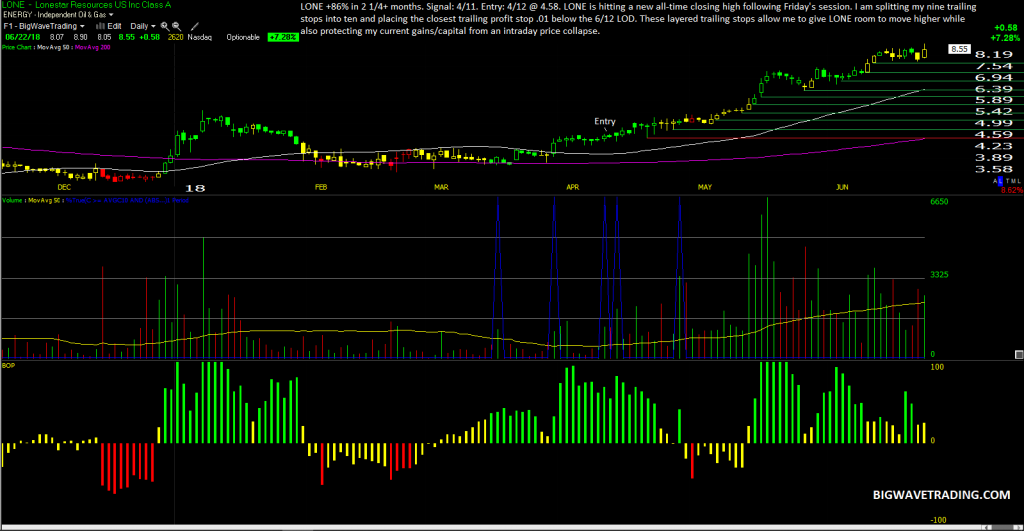Click the 8.90 high price value
This screenshot has width=1024, height=531.
coord(80,37)
